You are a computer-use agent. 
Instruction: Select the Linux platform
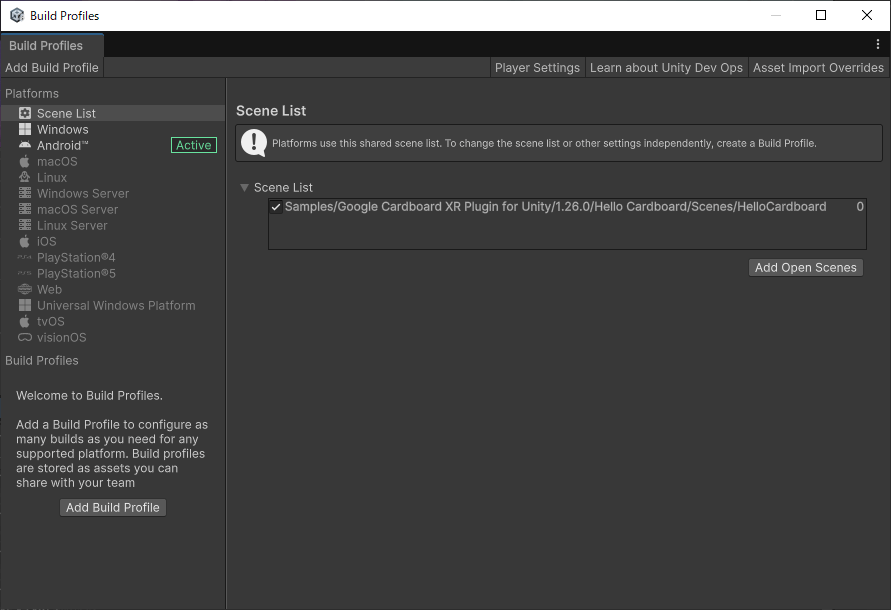pyautogui.click(x=113, y=177)
